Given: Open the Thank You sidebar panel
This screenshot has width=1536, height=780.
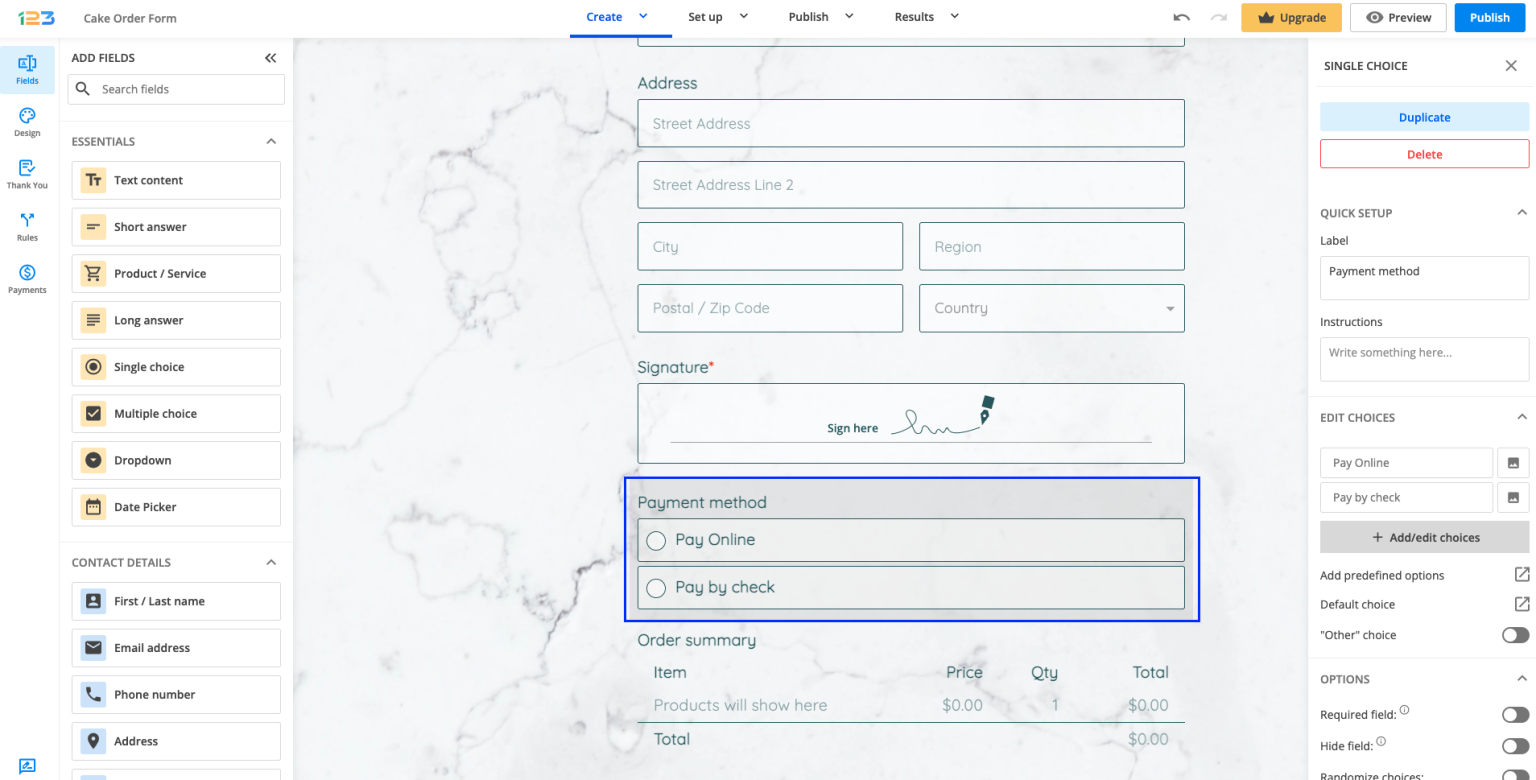Looking at the screenshot, I should click(27, 174).
